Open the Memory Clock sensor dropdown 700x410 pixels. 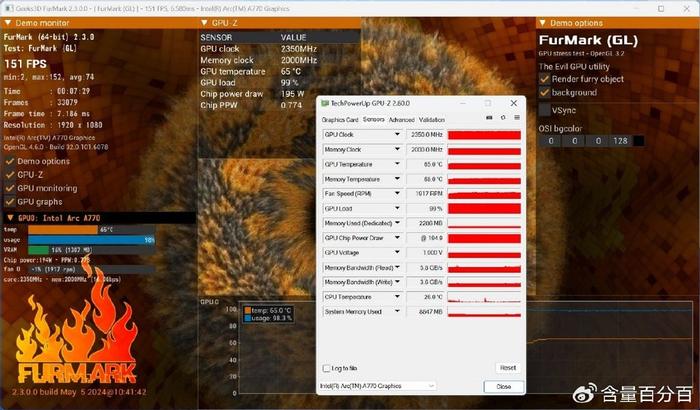point(397,149)
